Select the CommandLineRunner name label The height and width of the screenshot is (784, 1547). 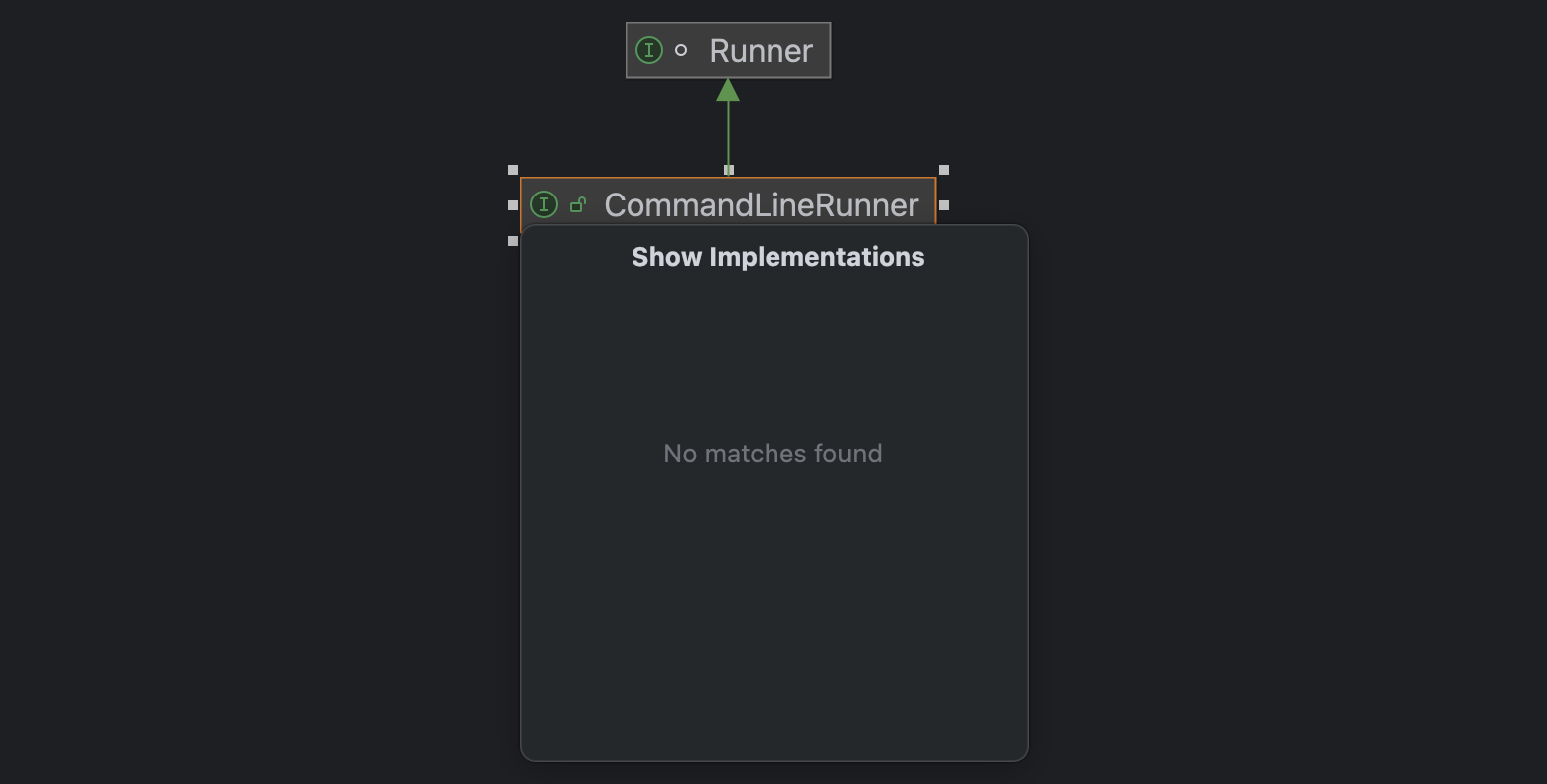(761, 205)
